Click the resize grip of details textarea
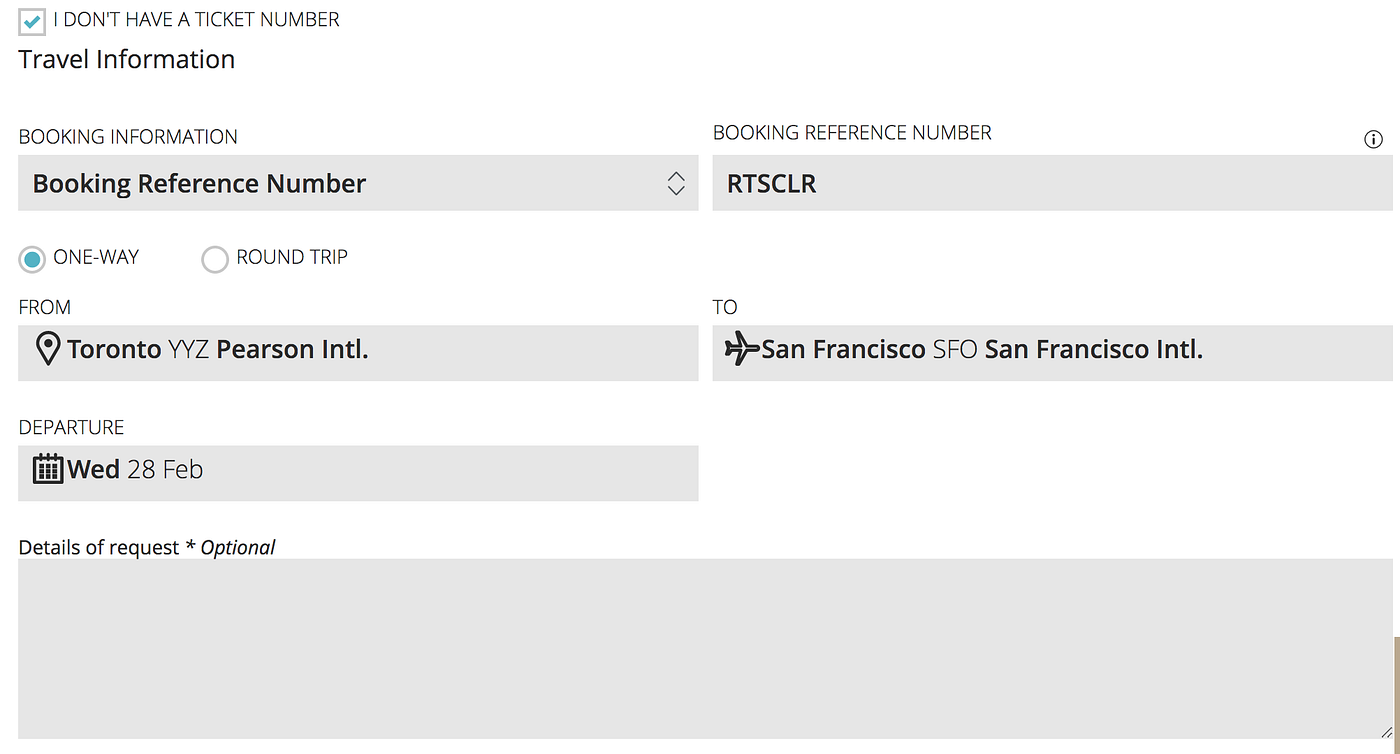Viewport: 1400px width, 754px height. (1385, 732)
